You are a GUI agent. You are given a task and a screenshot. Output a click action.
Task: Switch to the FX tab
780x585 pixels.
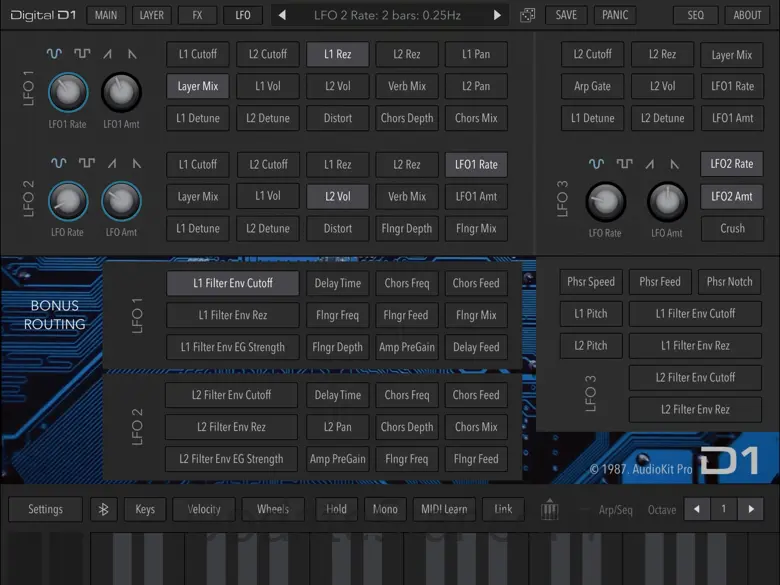(x=197, y=15)
